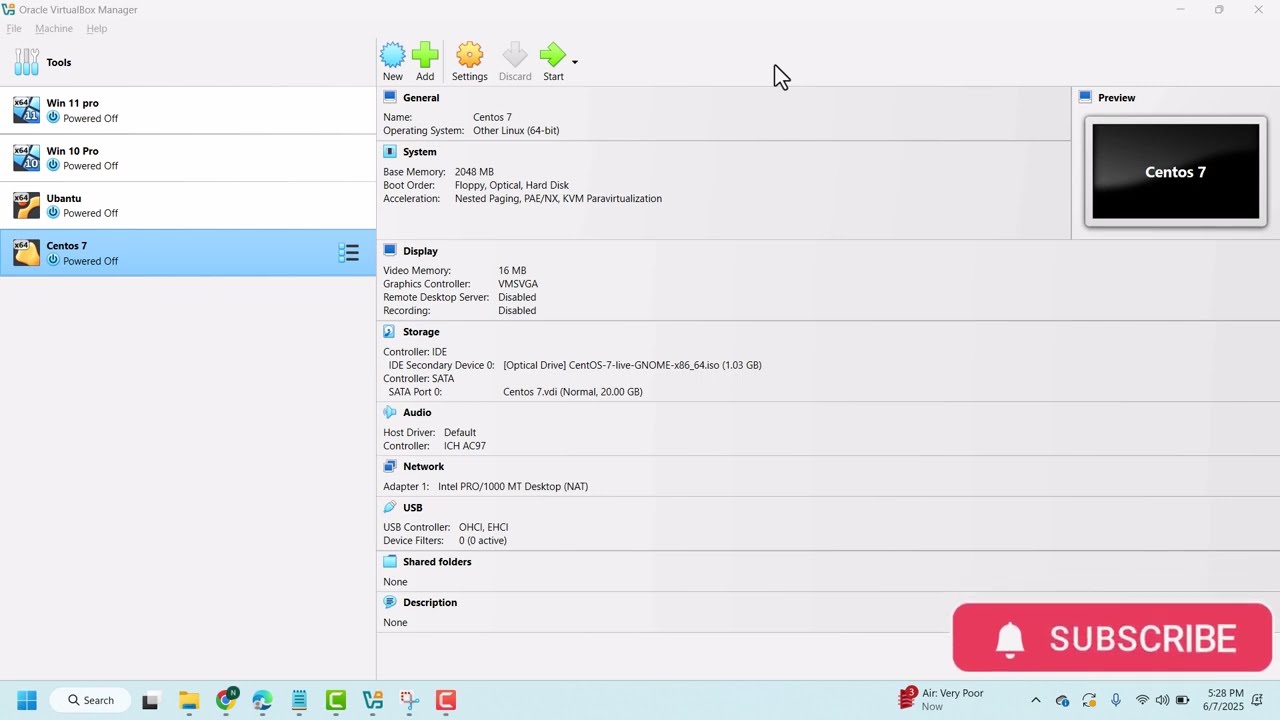This screenshot has height=720, width=1280.
Task: Open the Wi-Fi network tray icon
Action: (1142, 700)
